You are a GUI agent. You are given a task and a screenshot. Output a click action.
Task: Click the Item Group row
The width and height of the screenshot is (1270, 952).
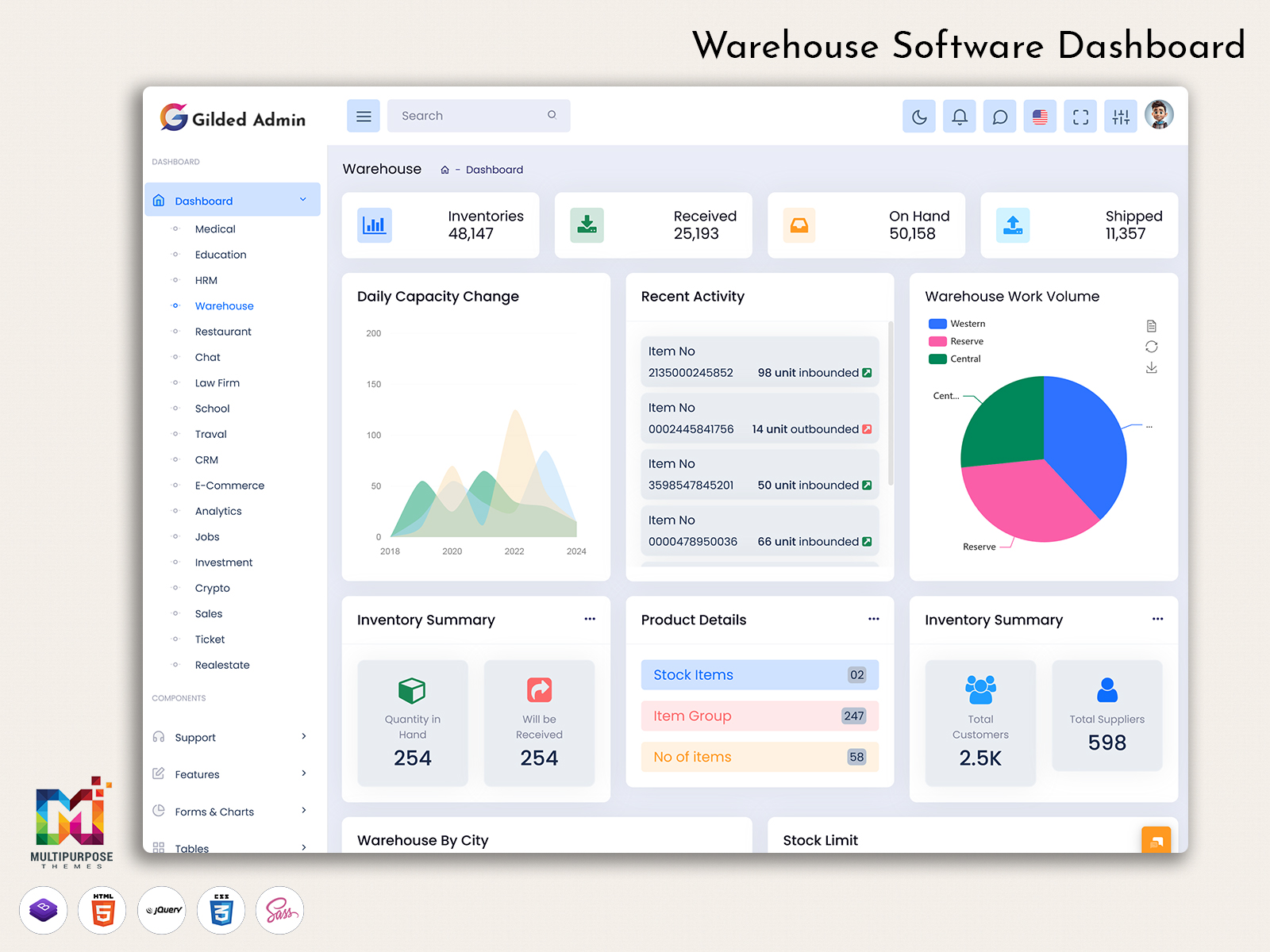point(760,716)
